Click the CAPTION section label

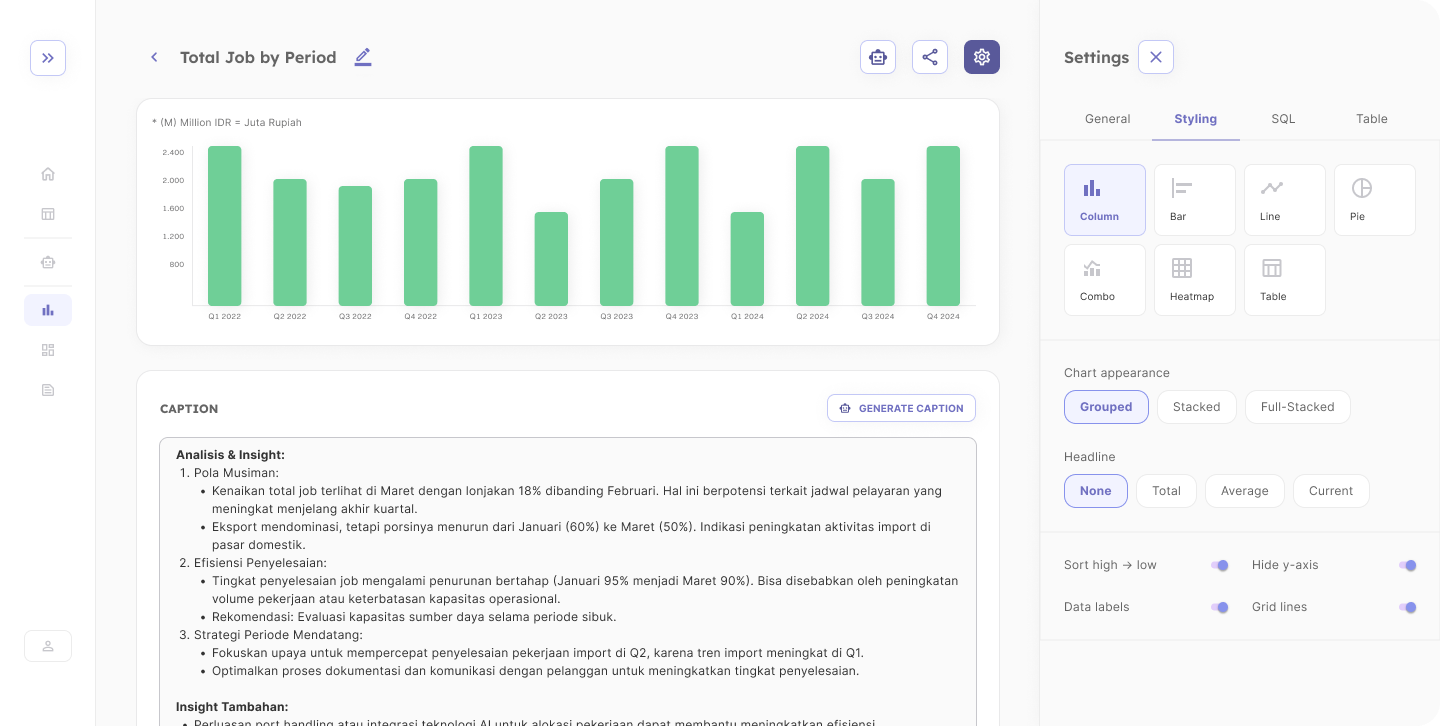189,409
